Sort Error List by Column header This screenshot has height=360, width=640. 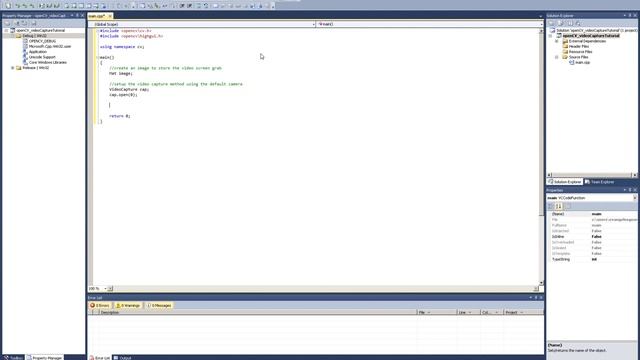491,312
